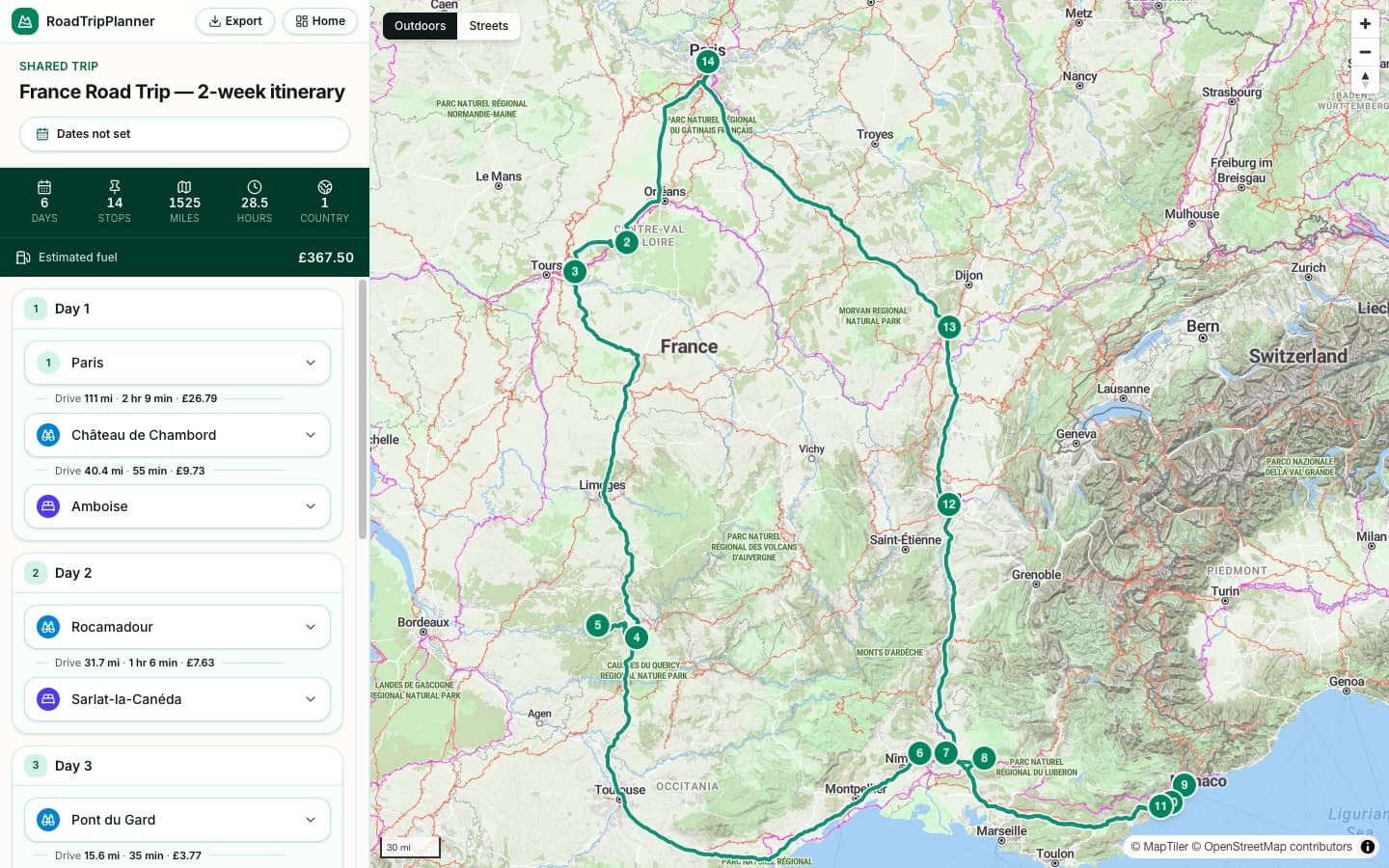Select map marker 13 near Dijon
Screen dimensions: 1389x868
pyautogui.click(x=949, y=327)
